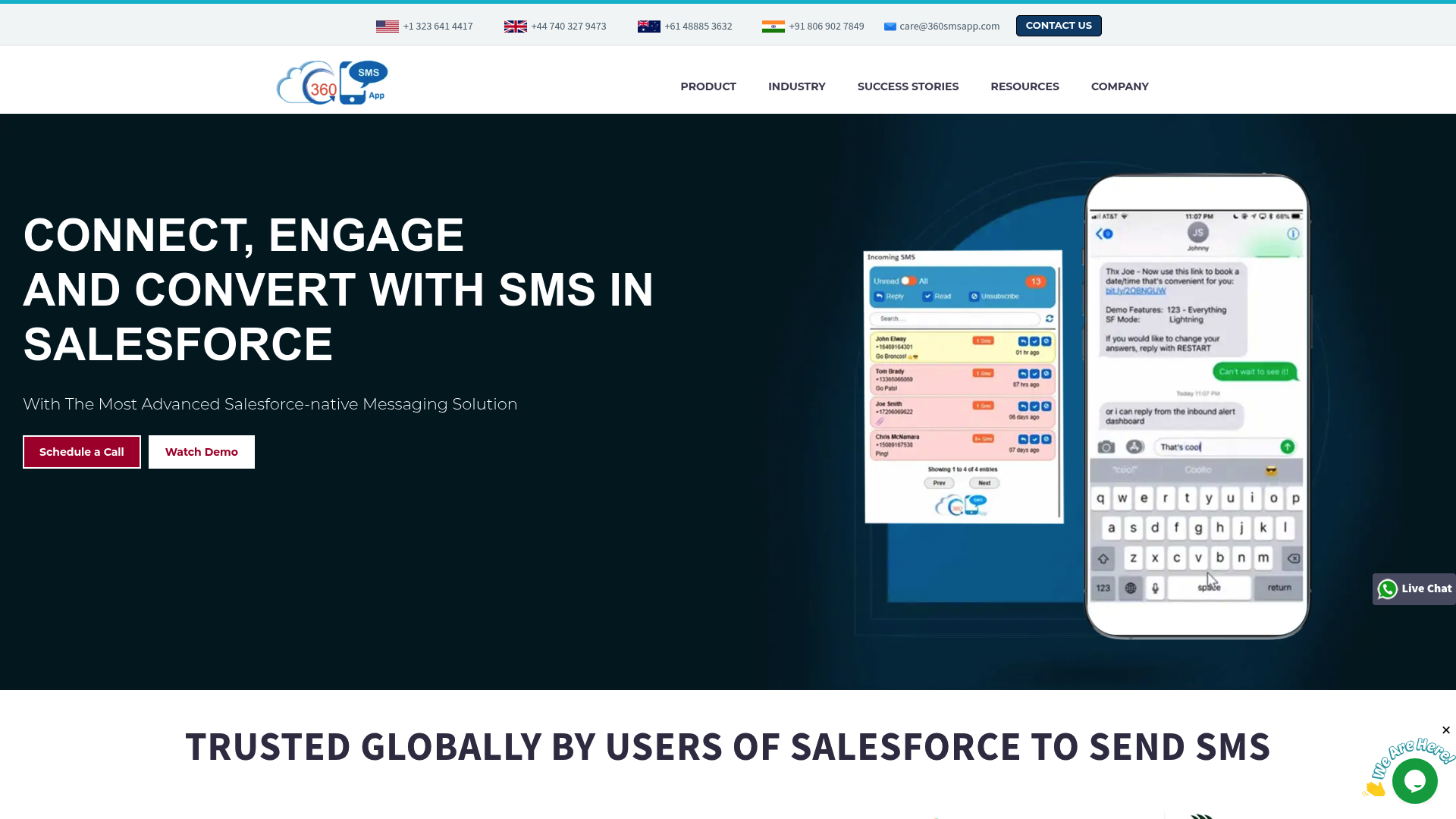Click the phone mockup demo image

tap(1197, 406)
